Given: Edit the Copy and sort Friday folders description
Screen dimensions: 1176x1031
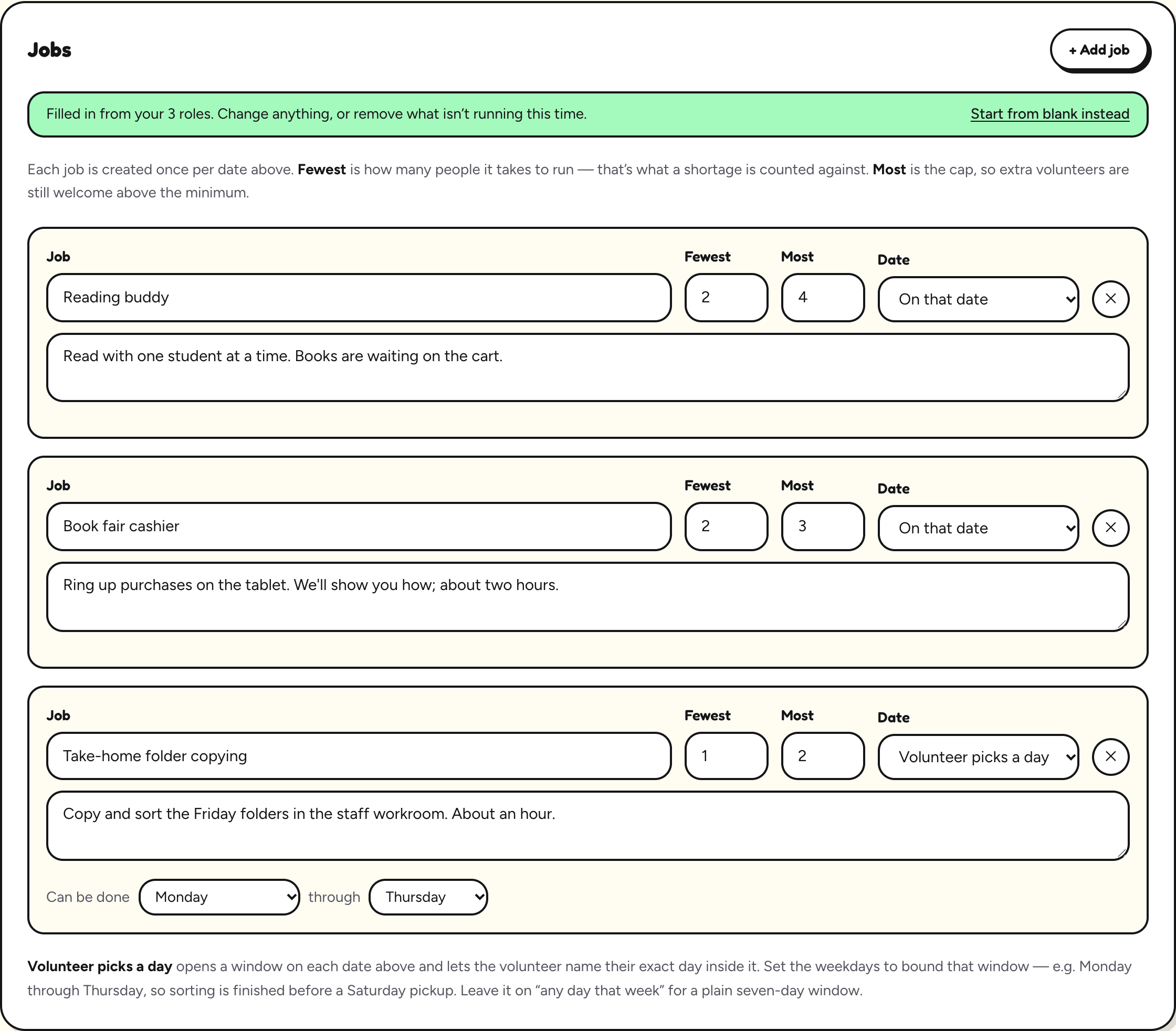Looking at the screenshot, I should click(x=587, y=826).
